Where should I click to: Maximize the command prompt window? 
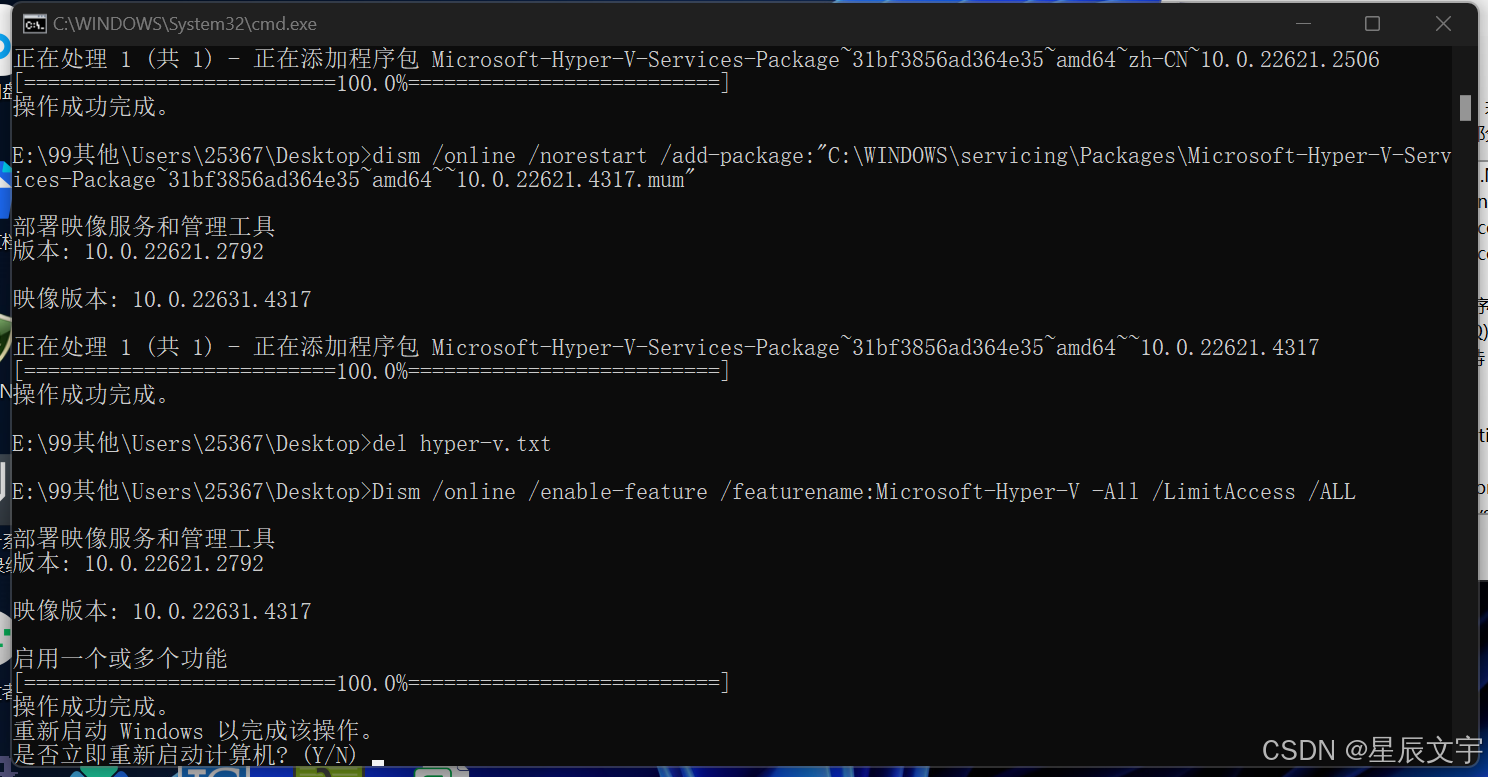1372,23
